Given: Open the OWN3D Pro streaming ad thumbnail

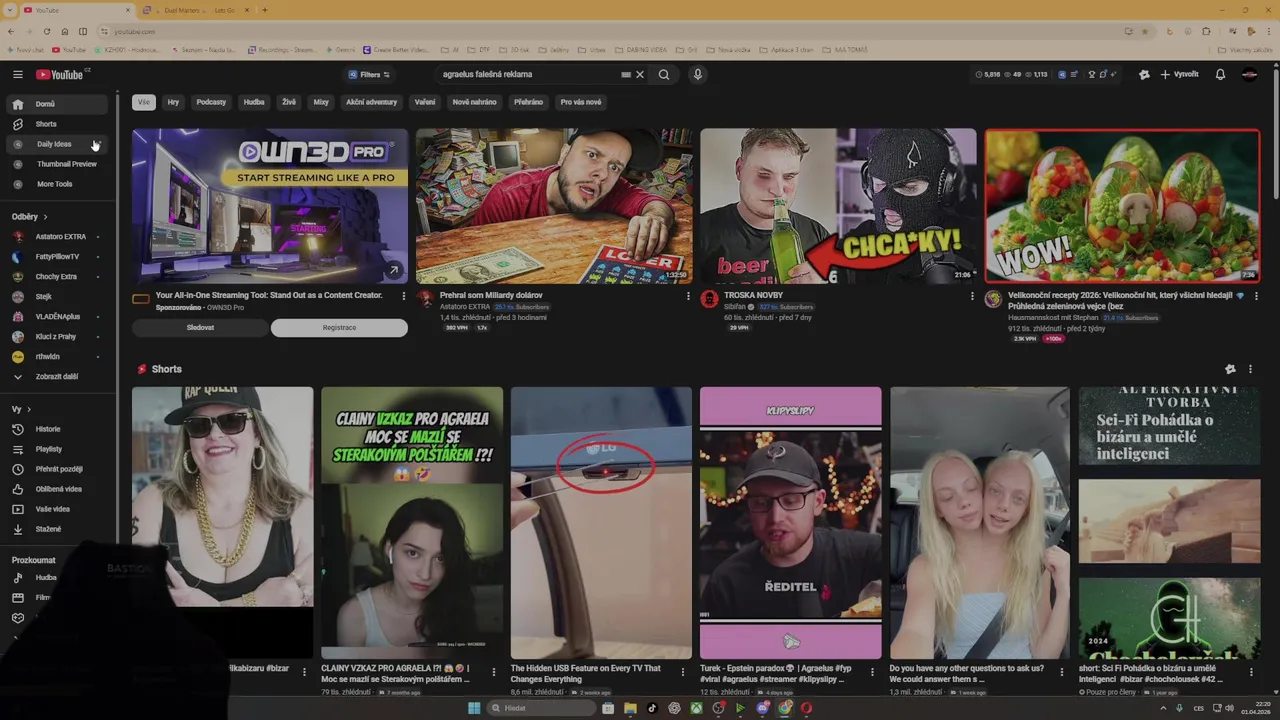Looking at the screenshot, I should [270, 206].
